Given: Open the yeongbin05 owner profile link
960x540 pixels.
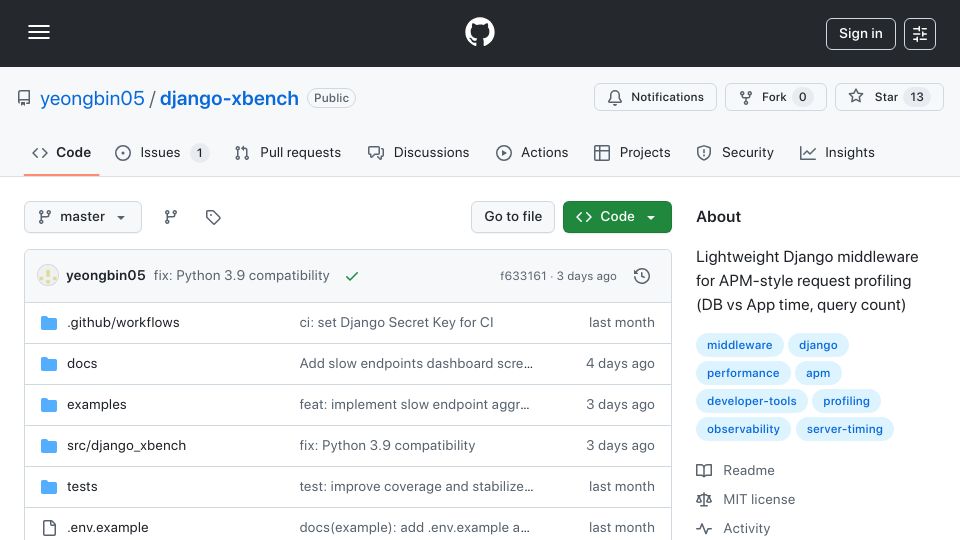Looking at the screenshot, I should [x=92, y=98].
